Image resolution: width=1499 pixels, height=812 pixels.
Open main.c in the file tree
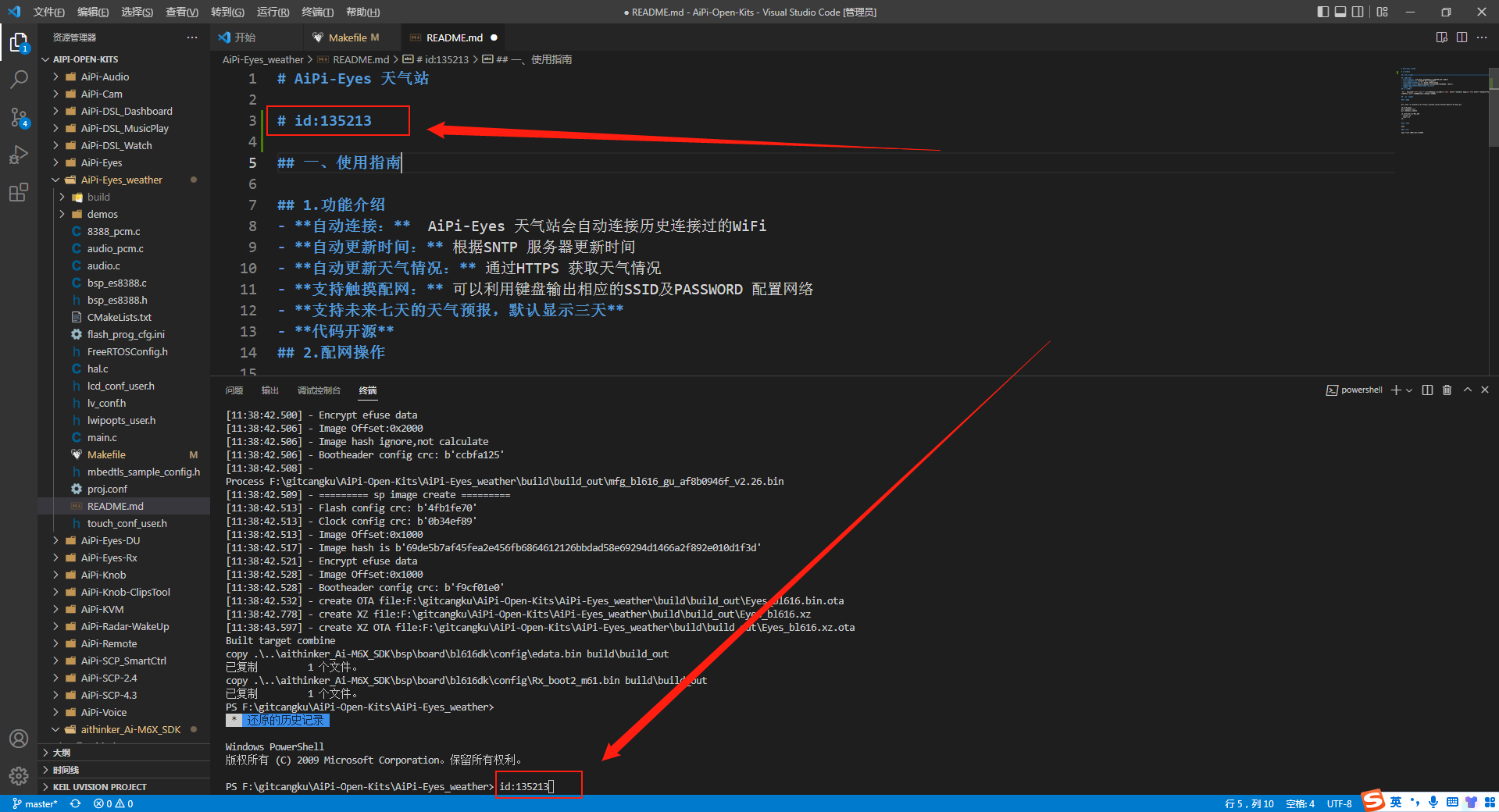tap(102, 437)
